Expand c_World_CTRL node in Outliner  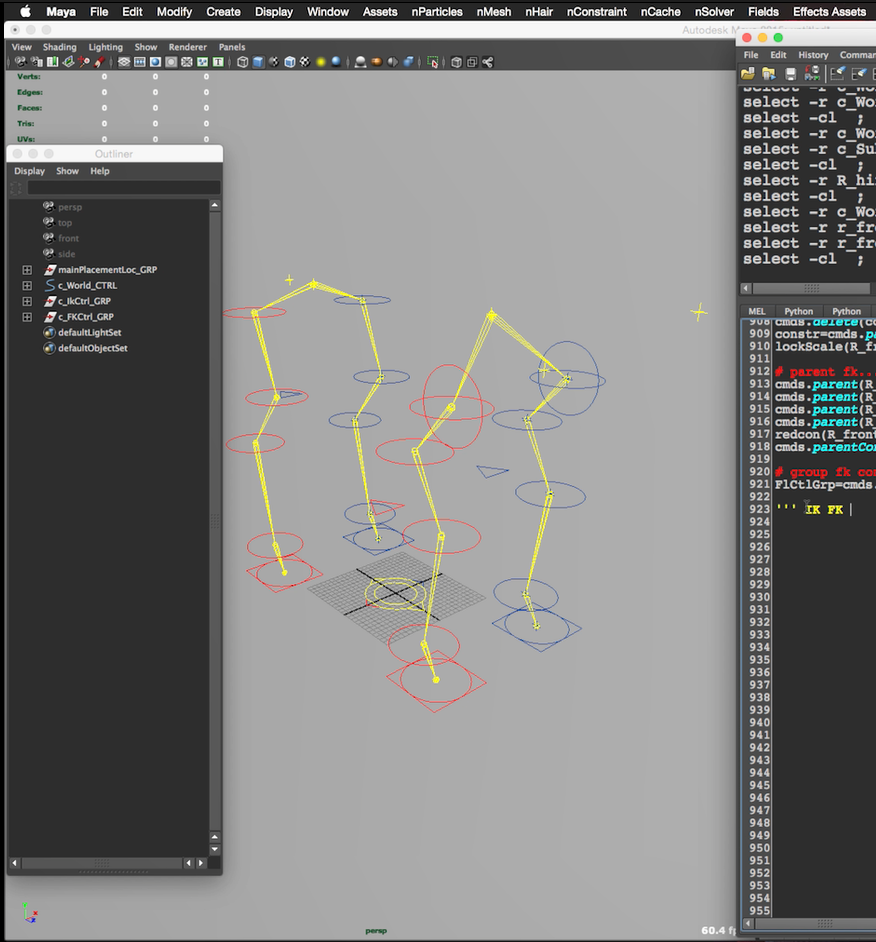point(27,285)
